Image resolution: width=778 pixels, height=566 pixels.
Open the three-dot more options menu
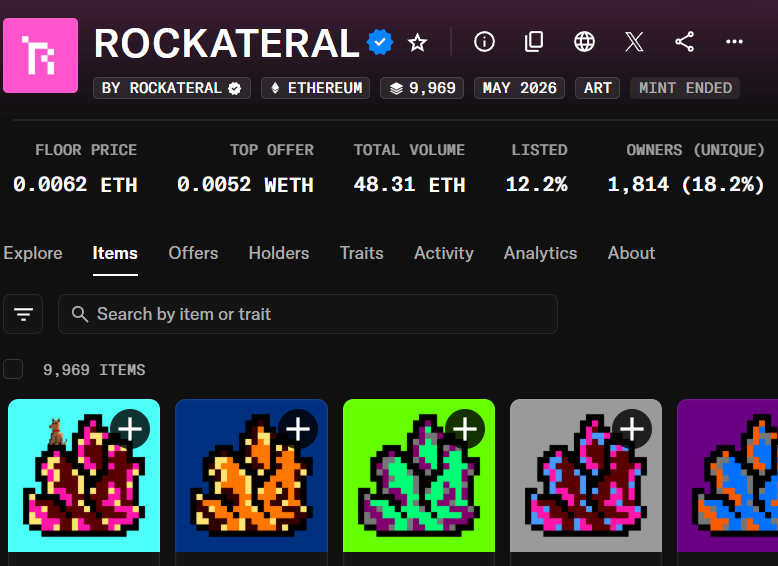(734, 42)
